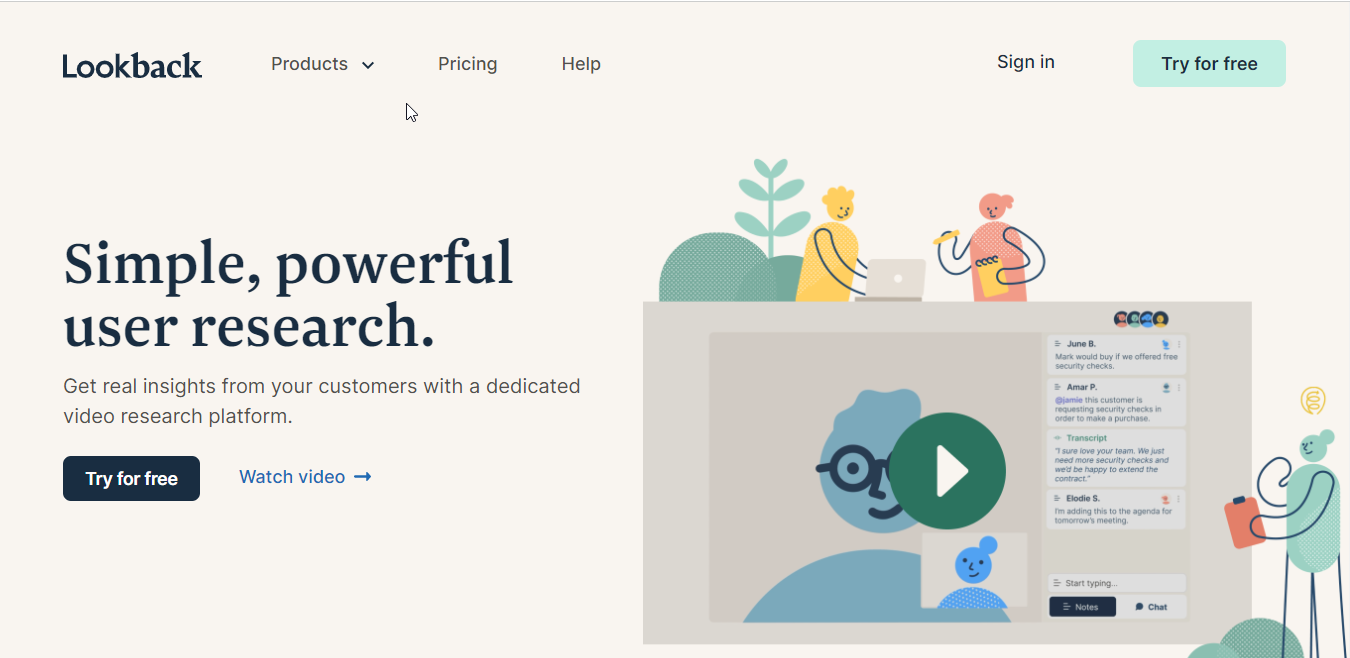
Task: Open the kebab menu on June B.'s note
Action: [1180, 344]
